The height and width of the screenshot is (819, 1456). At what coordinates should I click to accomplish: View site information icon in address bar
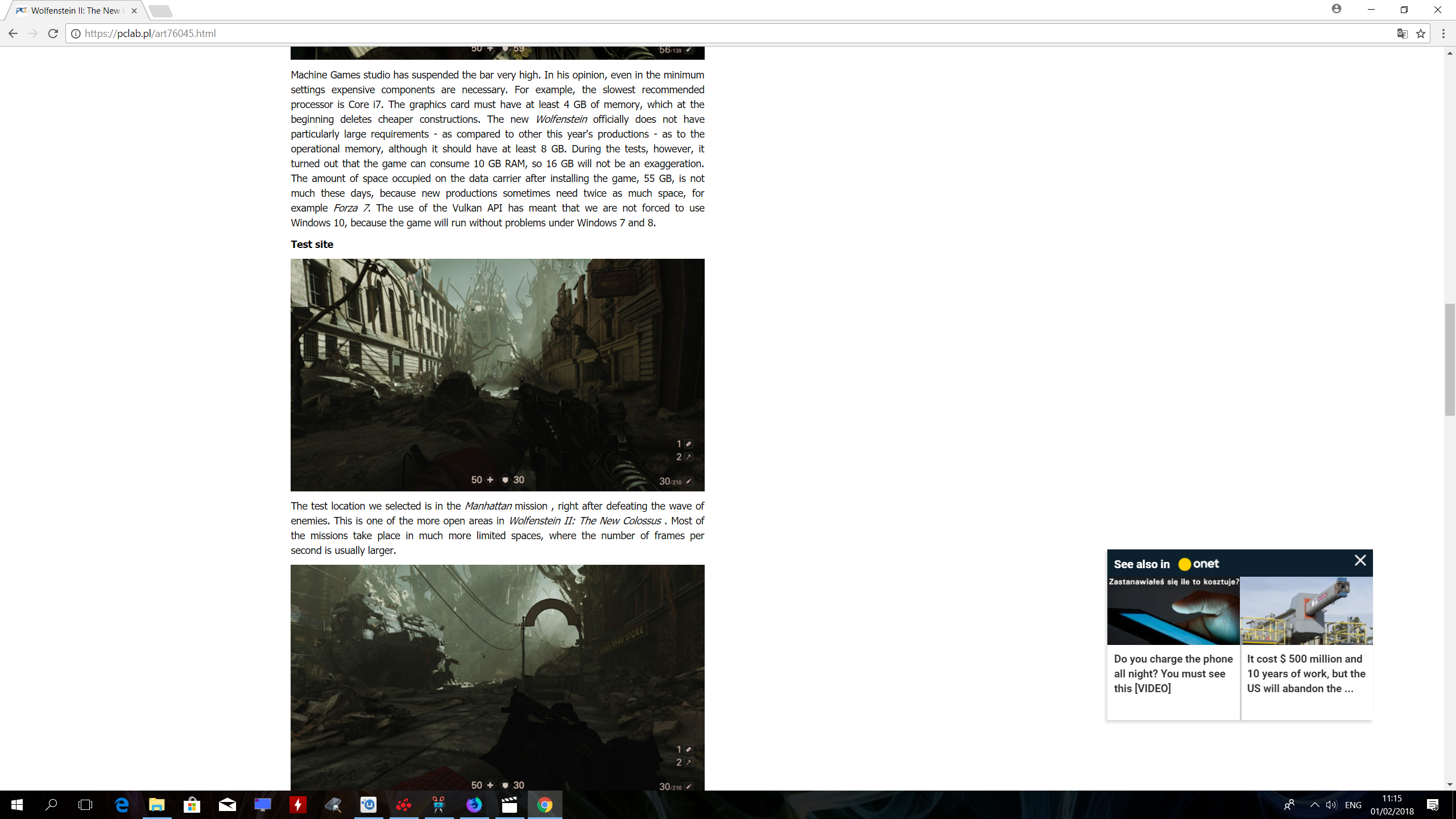[x=76, y=34]
